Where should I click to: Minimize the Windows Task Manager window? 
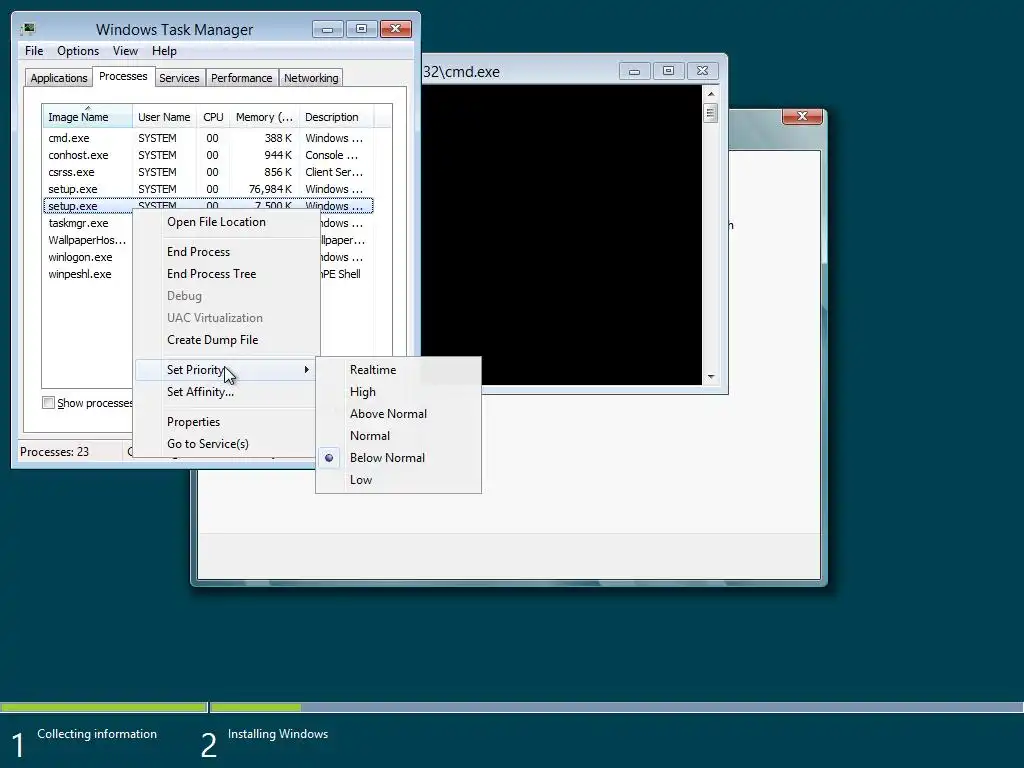point(328,29)
